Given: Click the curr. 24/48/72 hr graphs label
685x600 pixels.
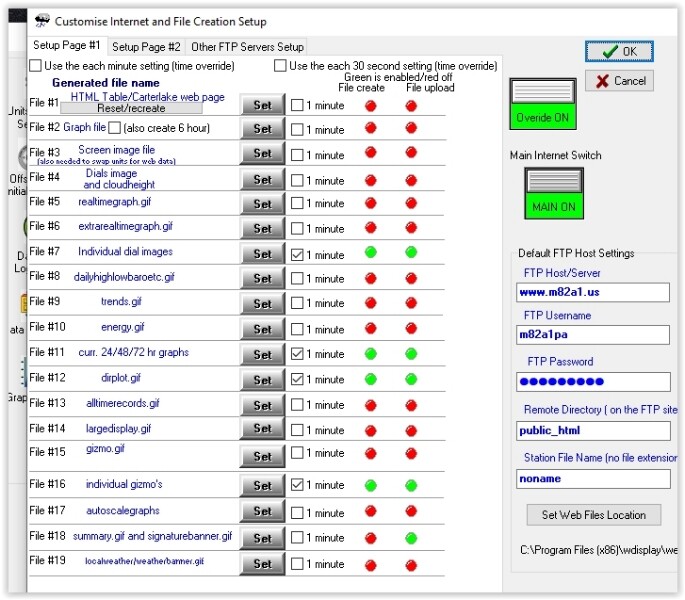Looking at the screenshot, I should click(x=134, y=352).
